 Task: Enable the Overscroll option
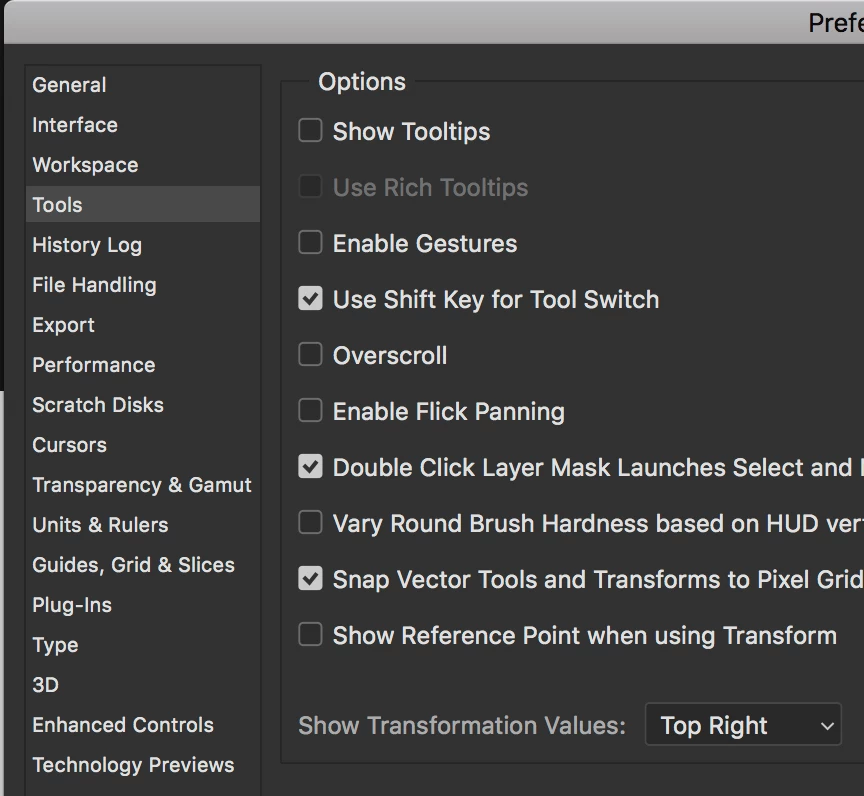tap(311, 355)
